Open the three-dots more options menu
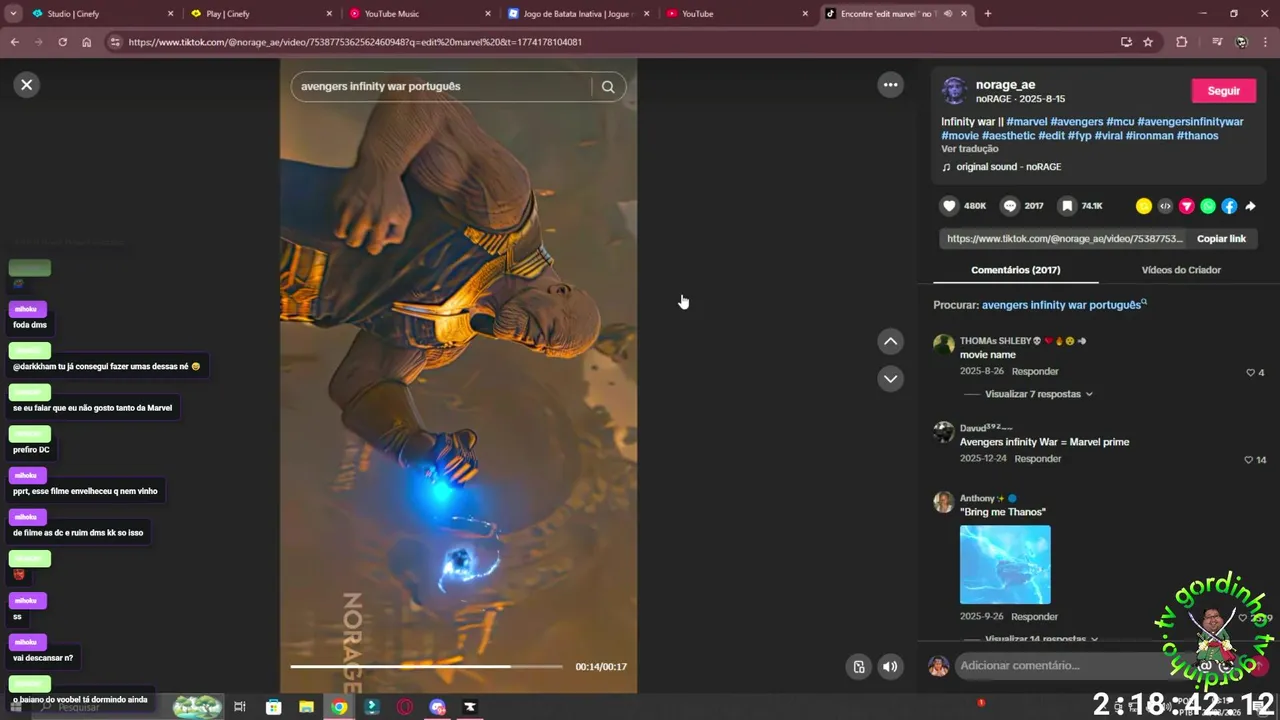The width and height of the screenshot is (1280, 720). pos(890,85)
